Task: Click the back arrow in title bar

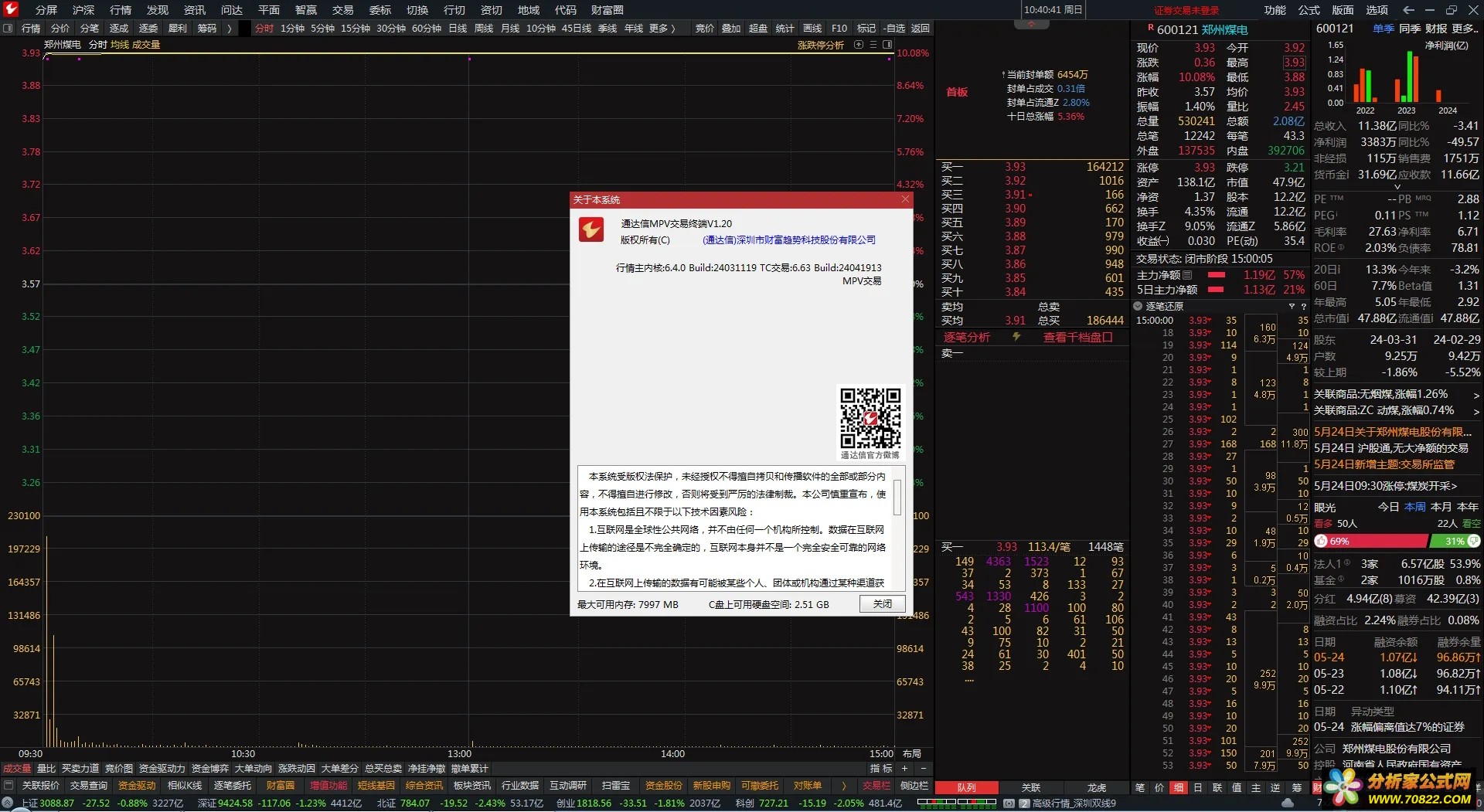Action: pos(1408,10)
